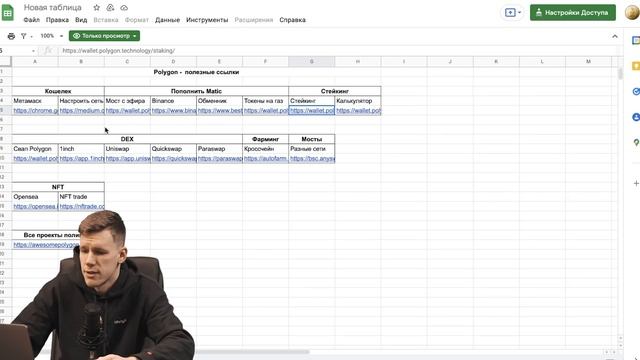Click the vertical scrollbar thumb
The height and width of the screenshot is (360, 640).
pos(620,73)
